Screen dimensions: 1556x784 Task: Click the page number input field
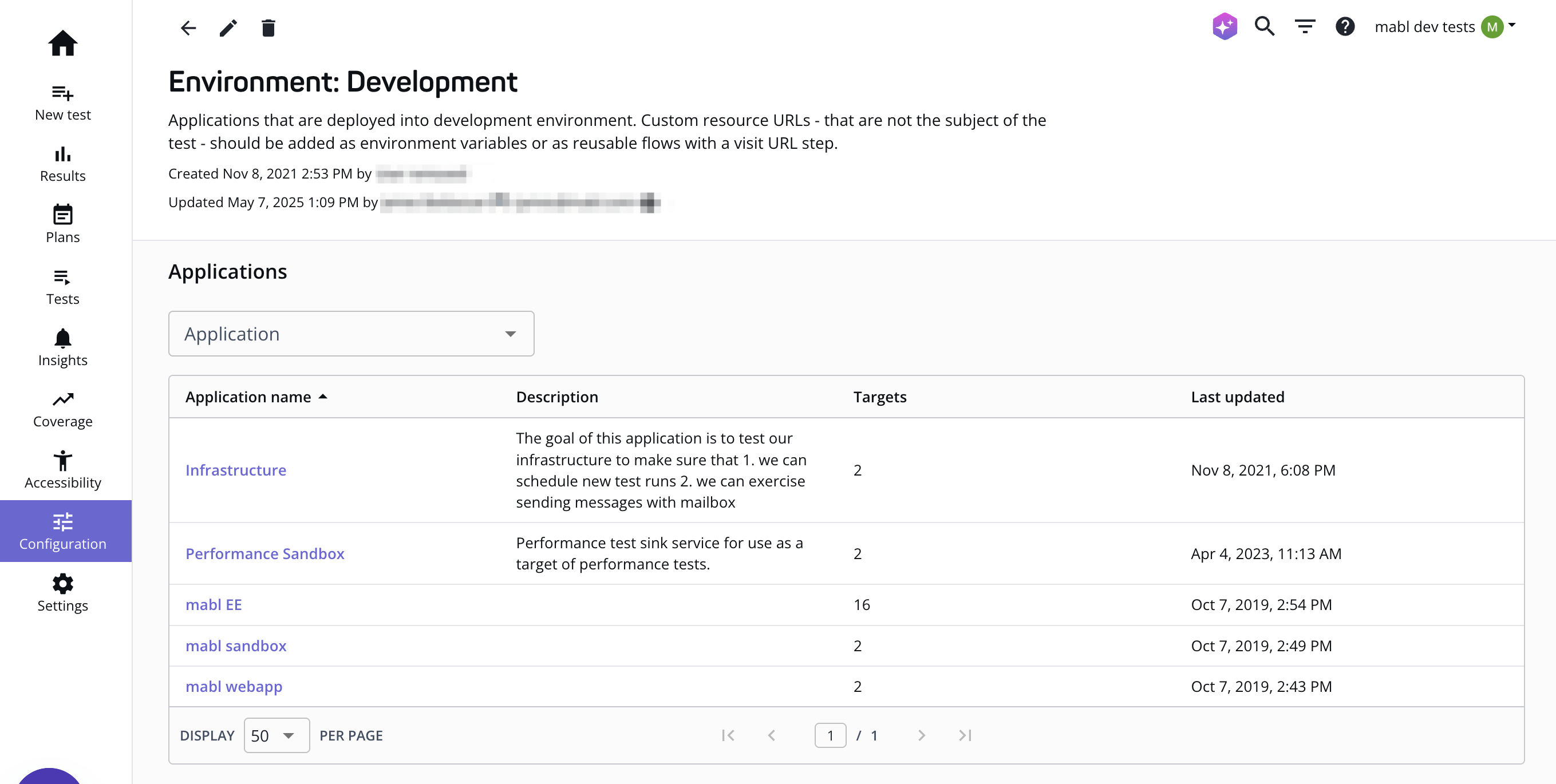831,735
